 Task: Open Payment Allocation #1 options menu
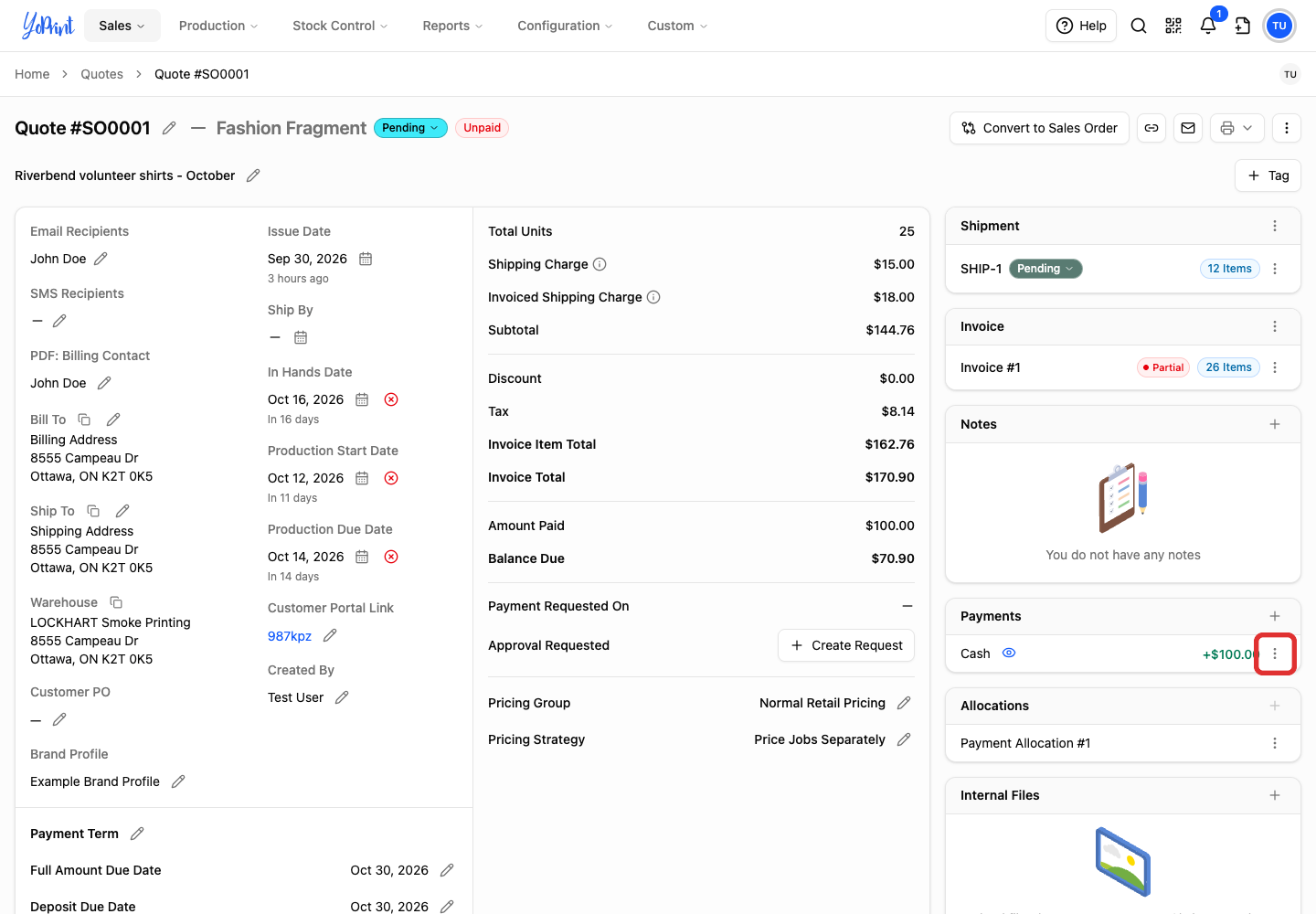[x=1275, y=743]
